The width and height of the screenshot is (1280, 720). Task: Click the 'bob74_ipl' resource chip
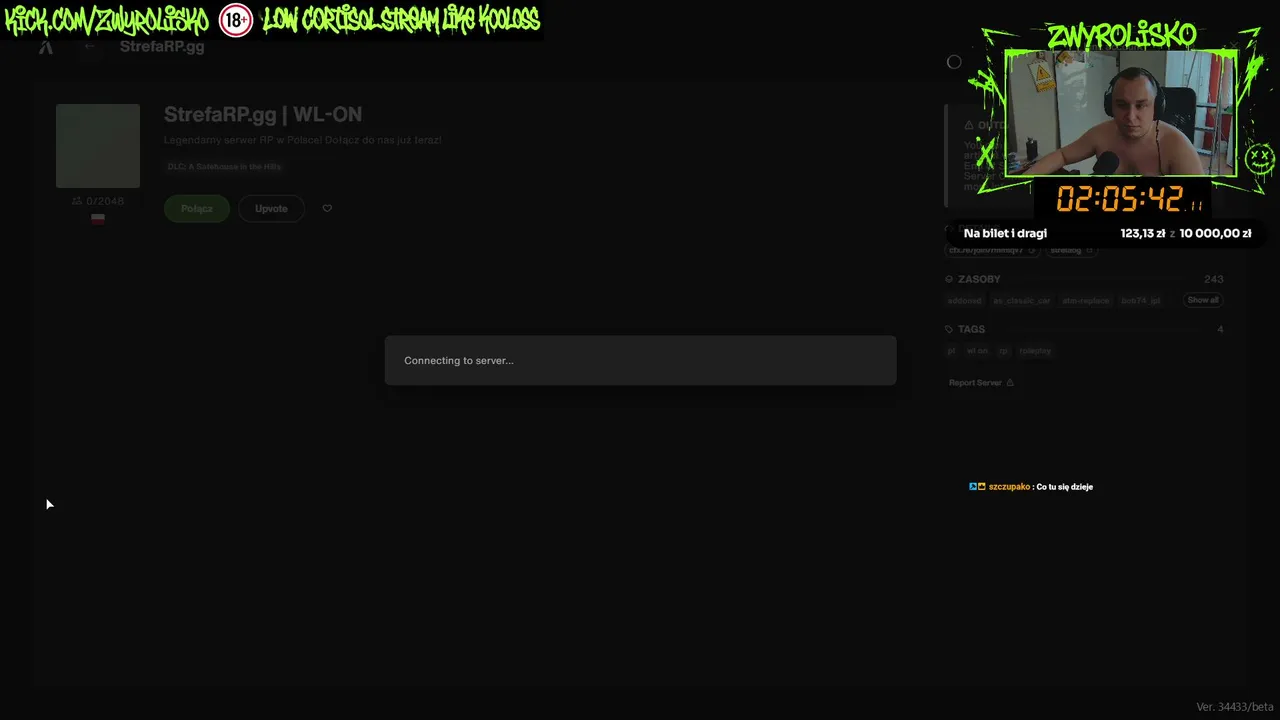[x=1141, y=301]
